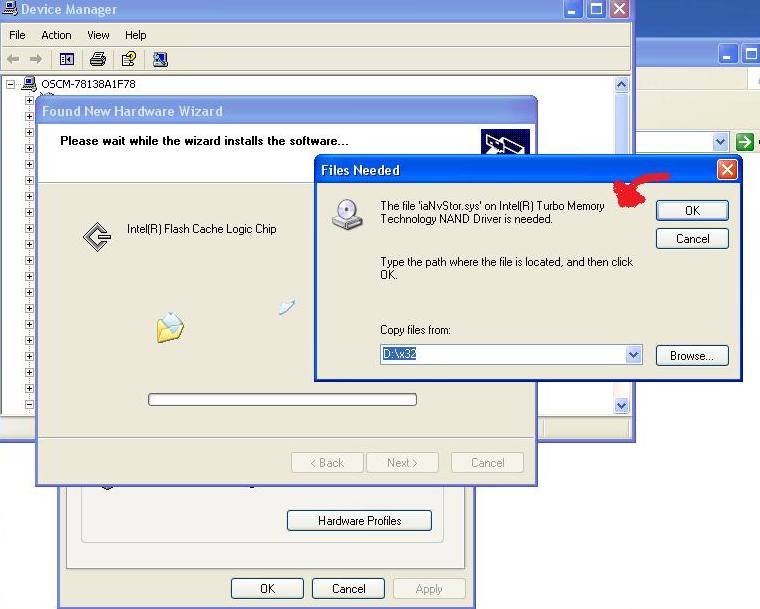
Task: Click the disabled Apply button
Action: [429, 588]
